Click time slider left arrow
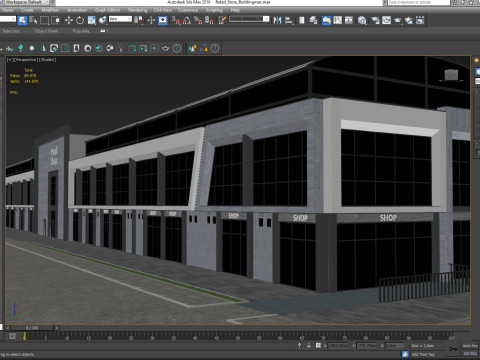The height and width of the screenshot is (360, 480). click(x=8, y=328)
